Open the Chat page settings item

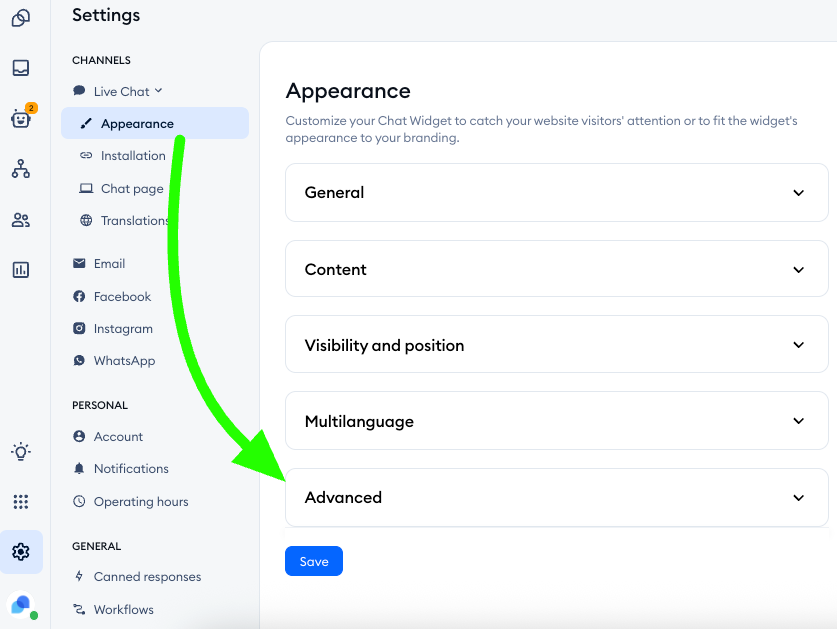click(131, 188)
